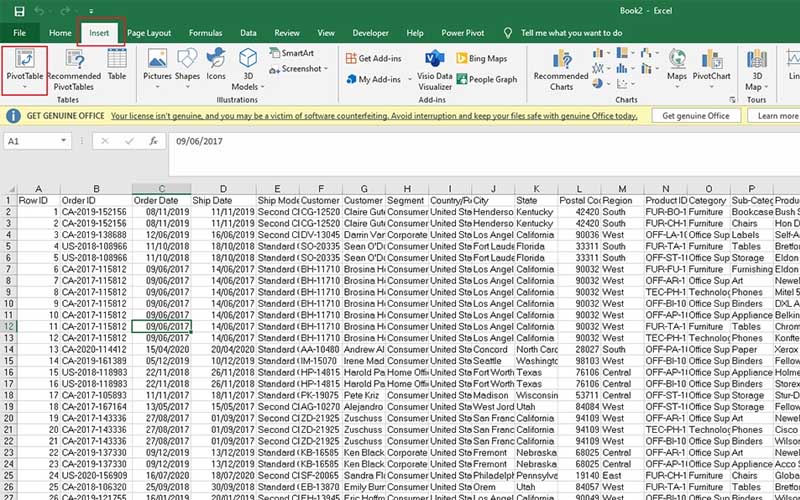Click the Redo arrow icon

[65, 11]
